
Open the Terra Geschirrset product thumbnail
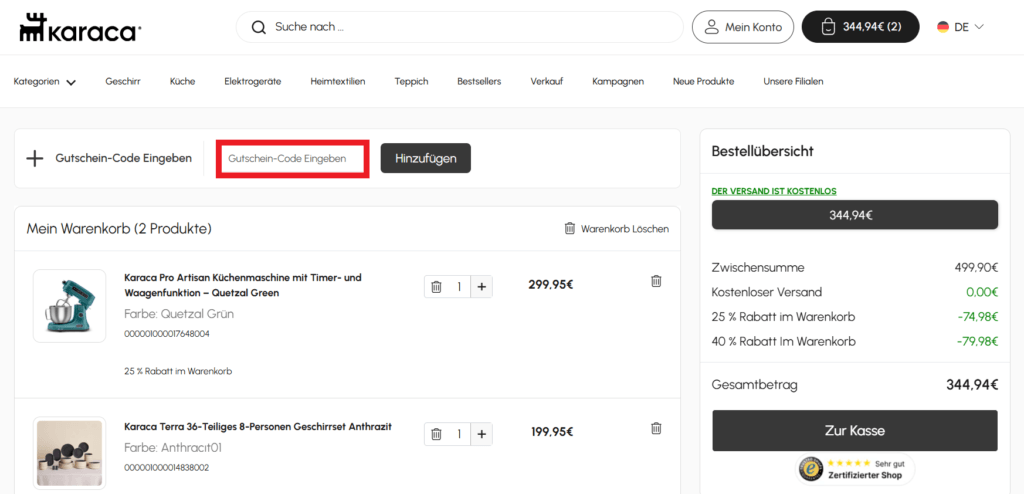(69, 453)
